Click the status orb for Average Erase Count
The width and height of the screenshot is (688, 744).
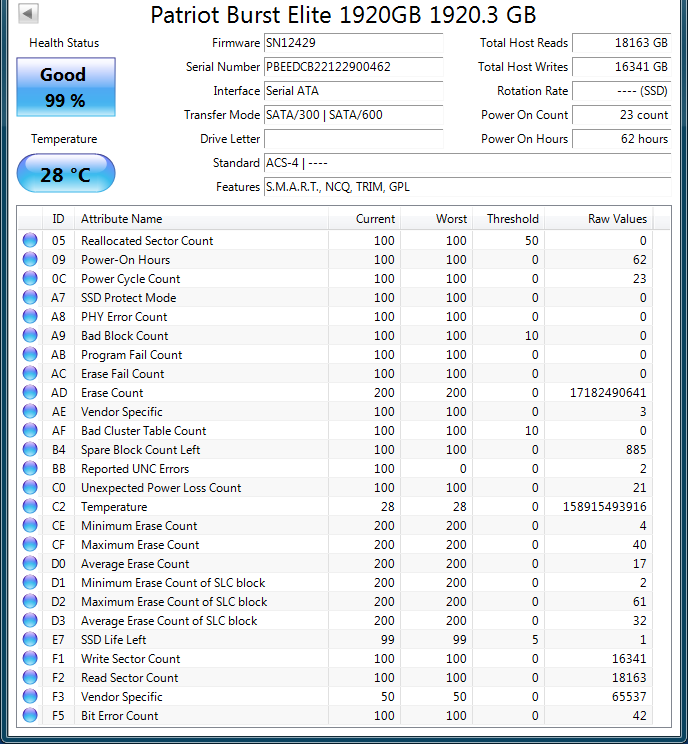[30, 563]
